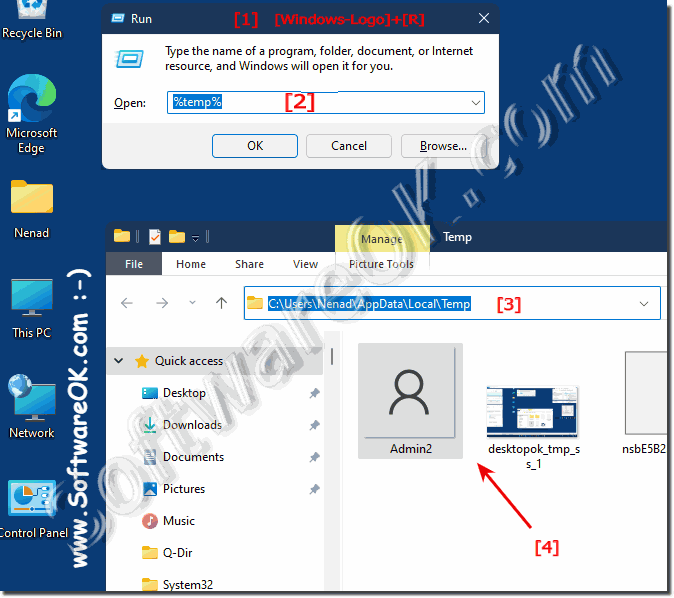Expand the Open field history dropdown

tap(475, 103)
